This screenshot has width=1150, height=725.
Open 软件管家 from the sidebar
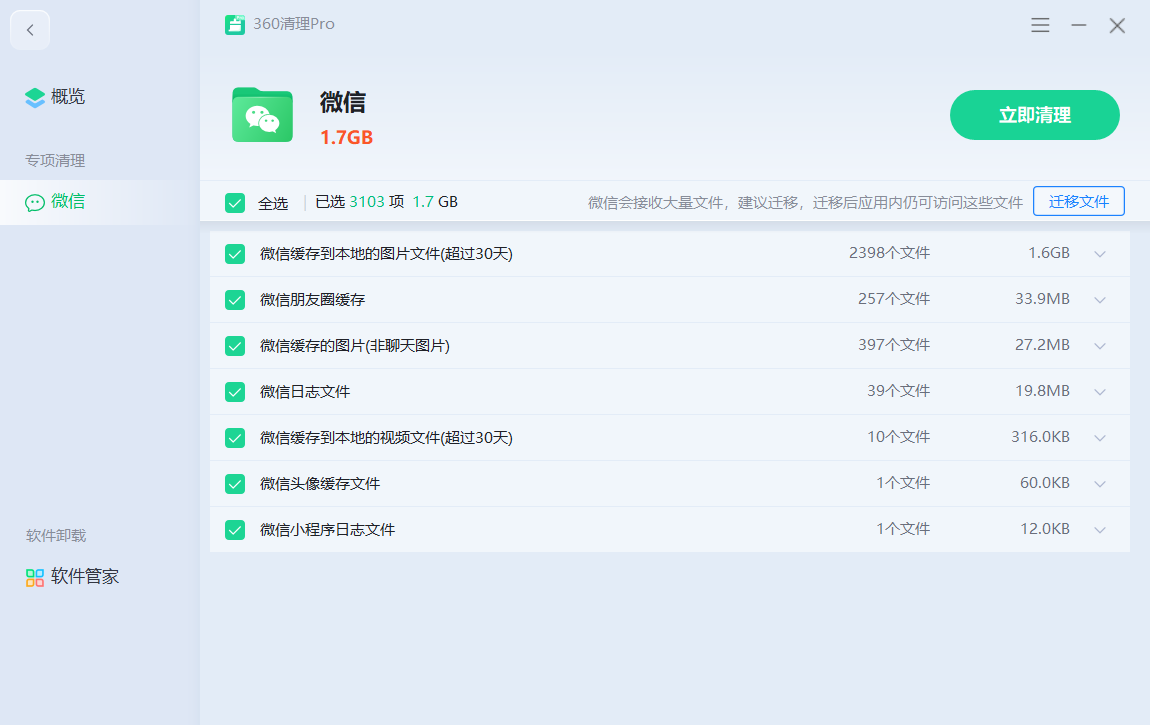point(85,577)
